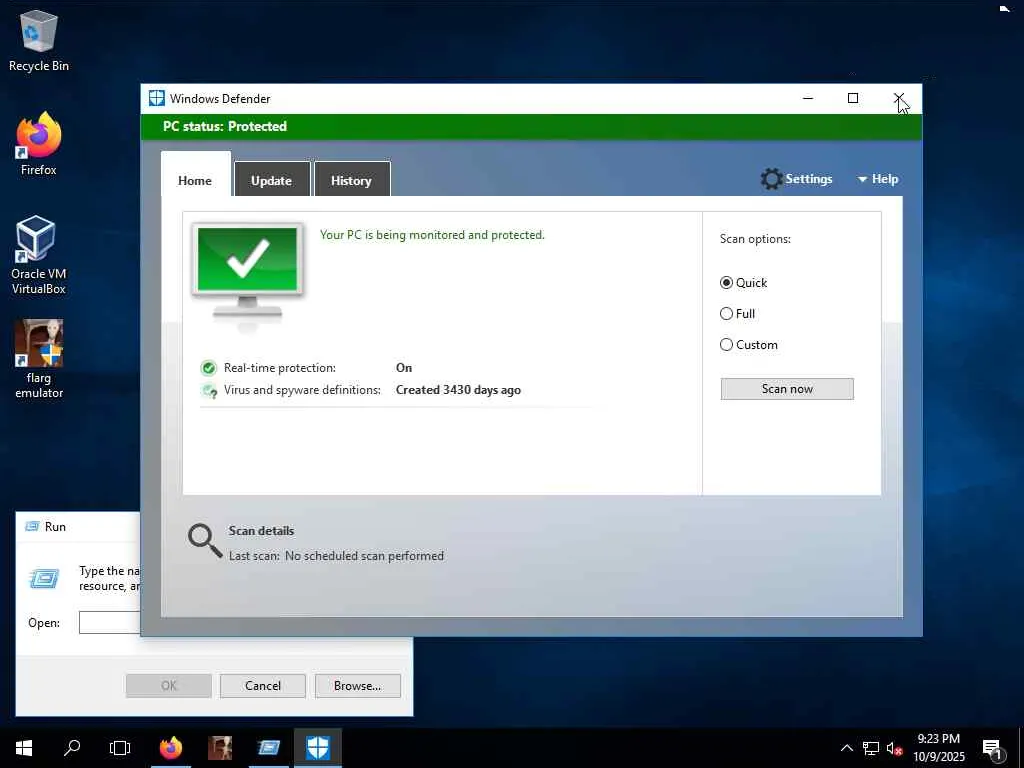Open Task View from the taskbar
This screenshot has height=768, width=1024.
point(120,748)
